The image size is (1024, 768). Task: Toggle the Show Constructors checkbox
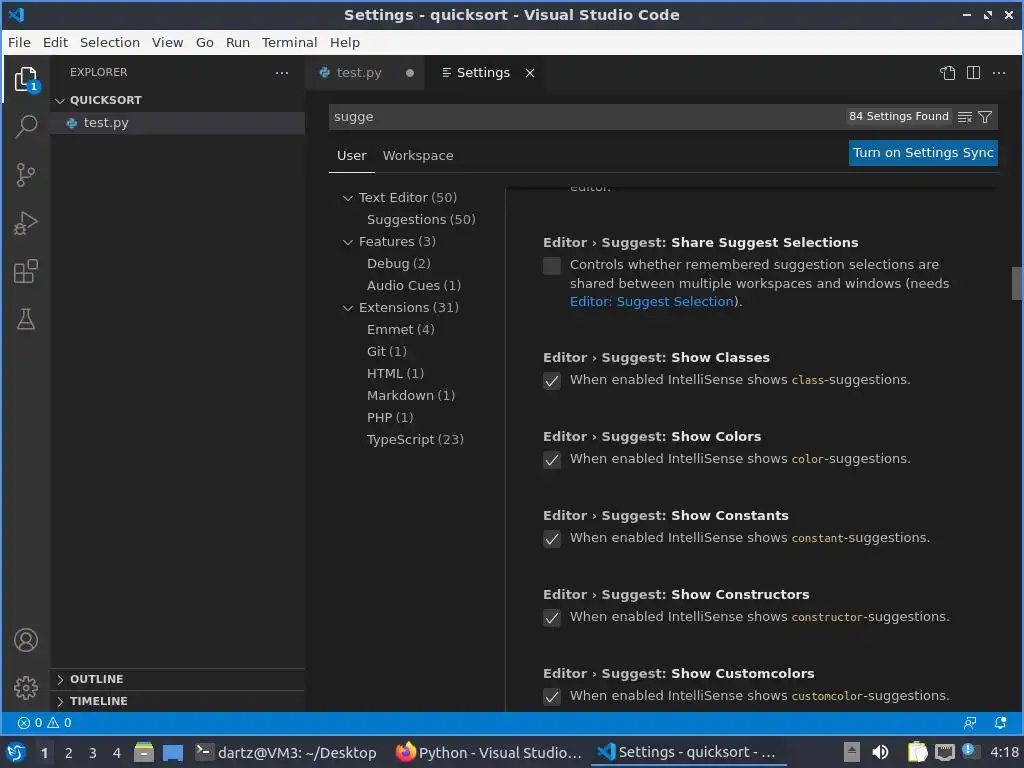[x=552, y=618]
